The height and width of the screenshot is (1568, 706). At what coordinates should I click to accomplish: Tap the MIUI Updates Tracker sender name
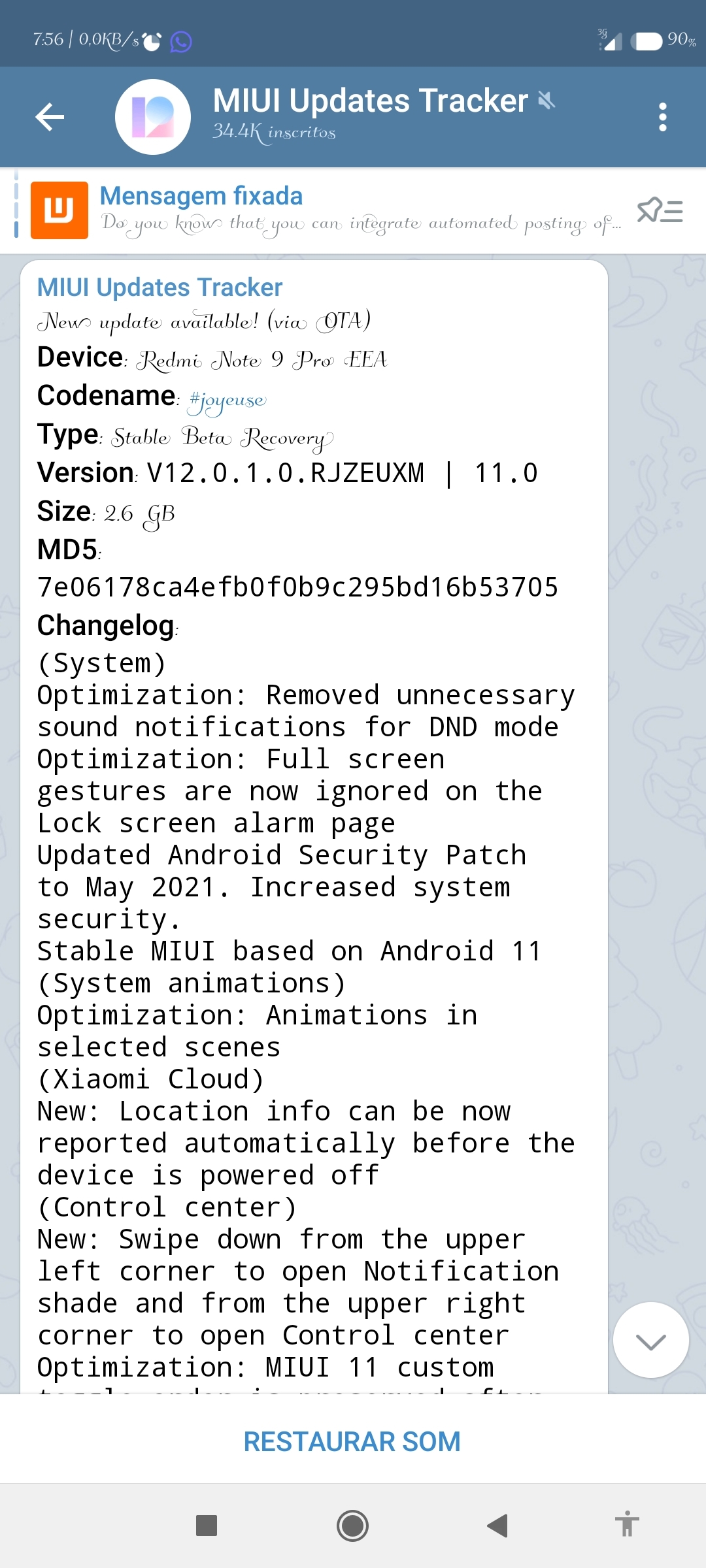click(160, 287)
